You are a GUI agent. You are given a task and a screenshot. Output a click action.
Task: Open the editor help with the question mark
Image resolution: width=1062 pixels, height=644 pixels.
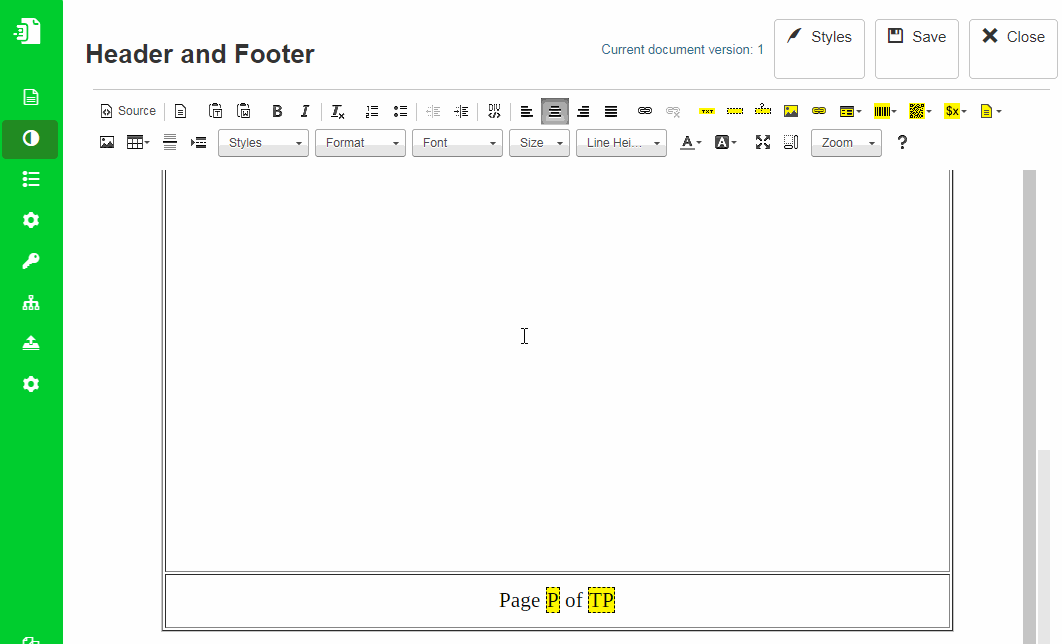[901, 143]
